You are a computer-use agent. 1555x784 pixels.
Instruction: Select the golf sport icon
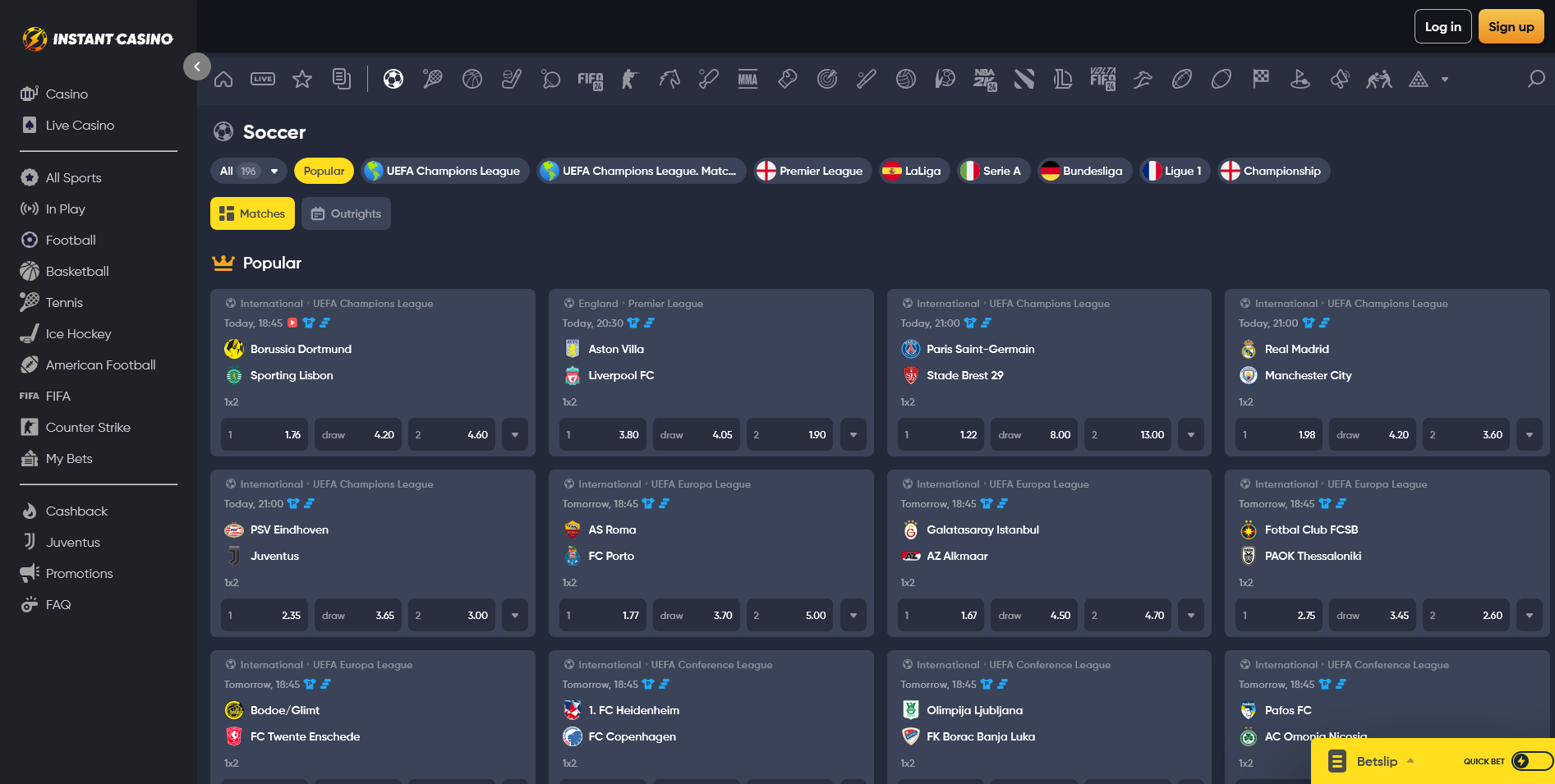coord(1300,80)
